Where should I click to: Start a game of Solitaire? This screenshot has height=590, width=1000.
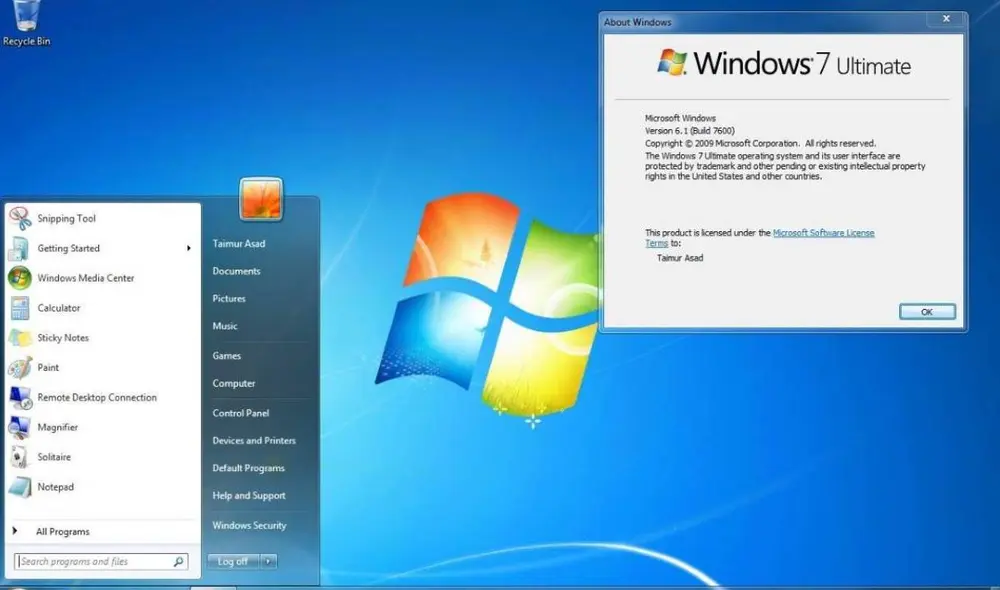[56, 457]
